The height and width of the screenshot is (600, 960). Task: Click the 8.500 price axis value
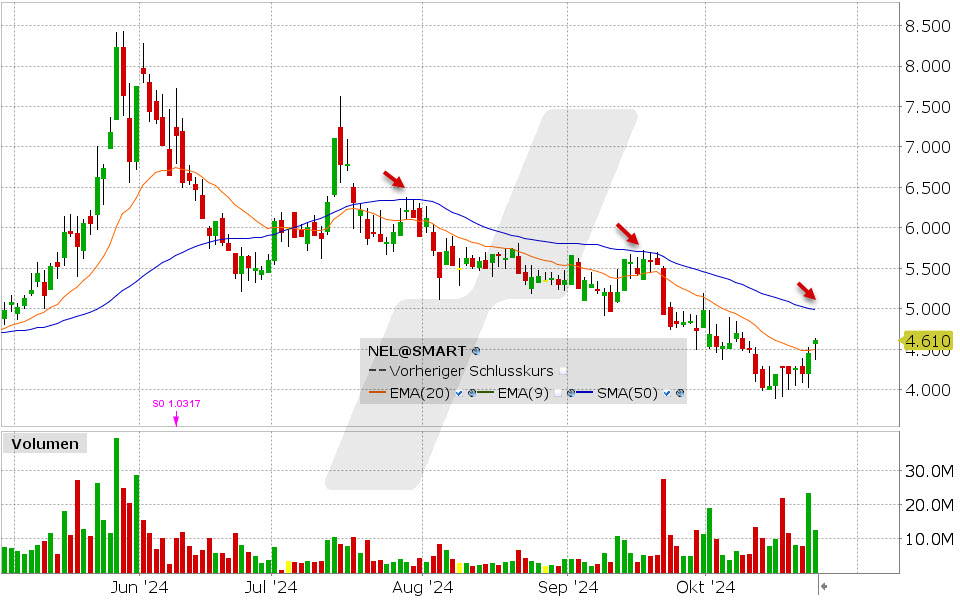click(928, 26)
